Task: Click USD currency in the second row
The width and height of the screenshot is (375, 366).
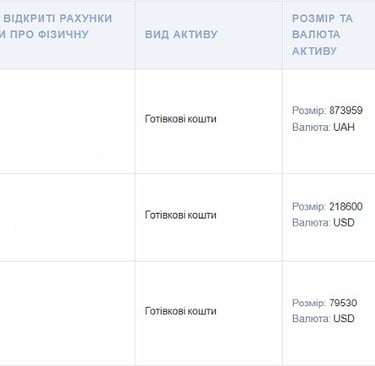Action: tap(344, 222)
